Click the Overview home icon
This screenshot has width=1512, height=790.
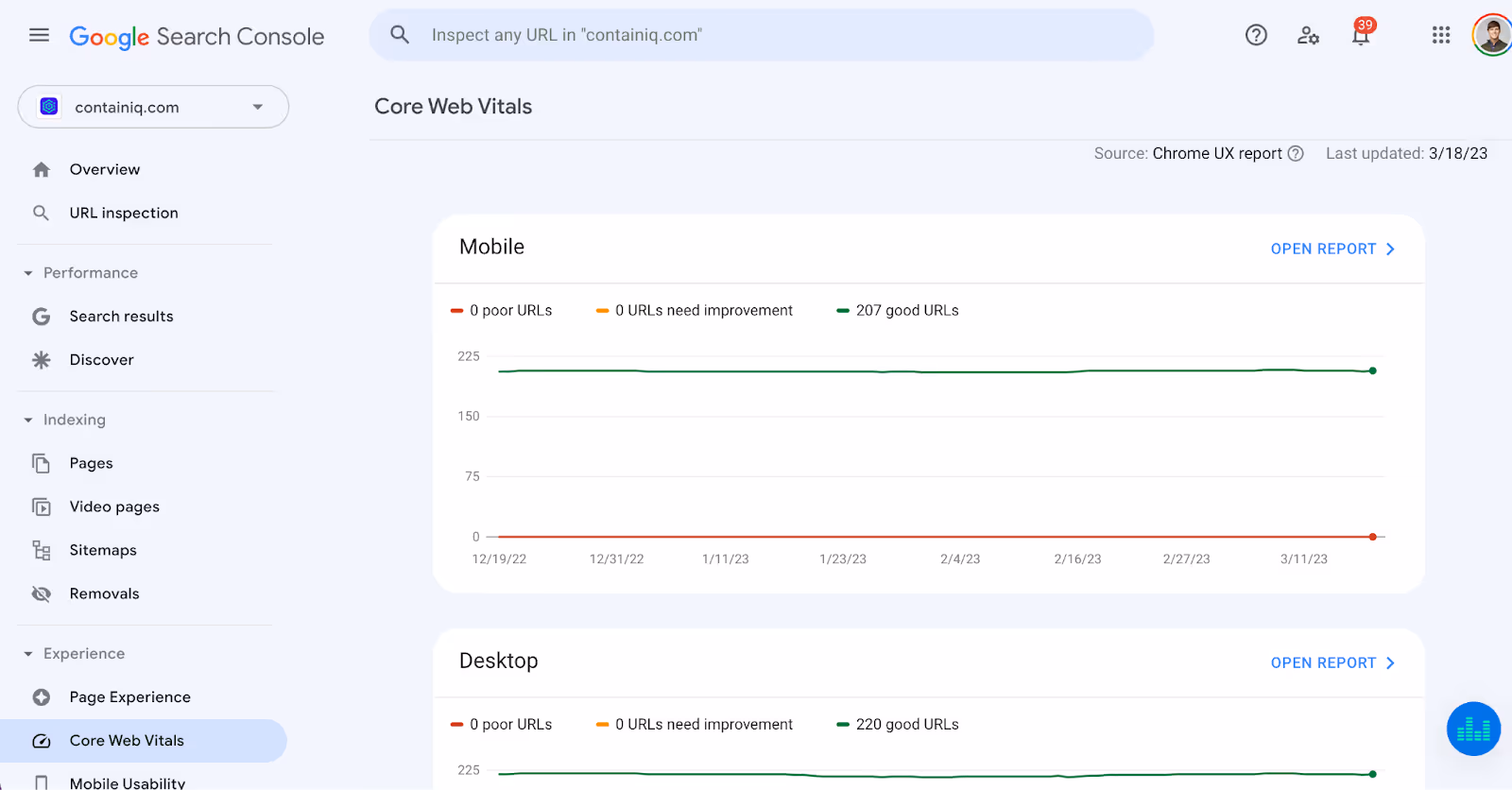click(41, 170)
